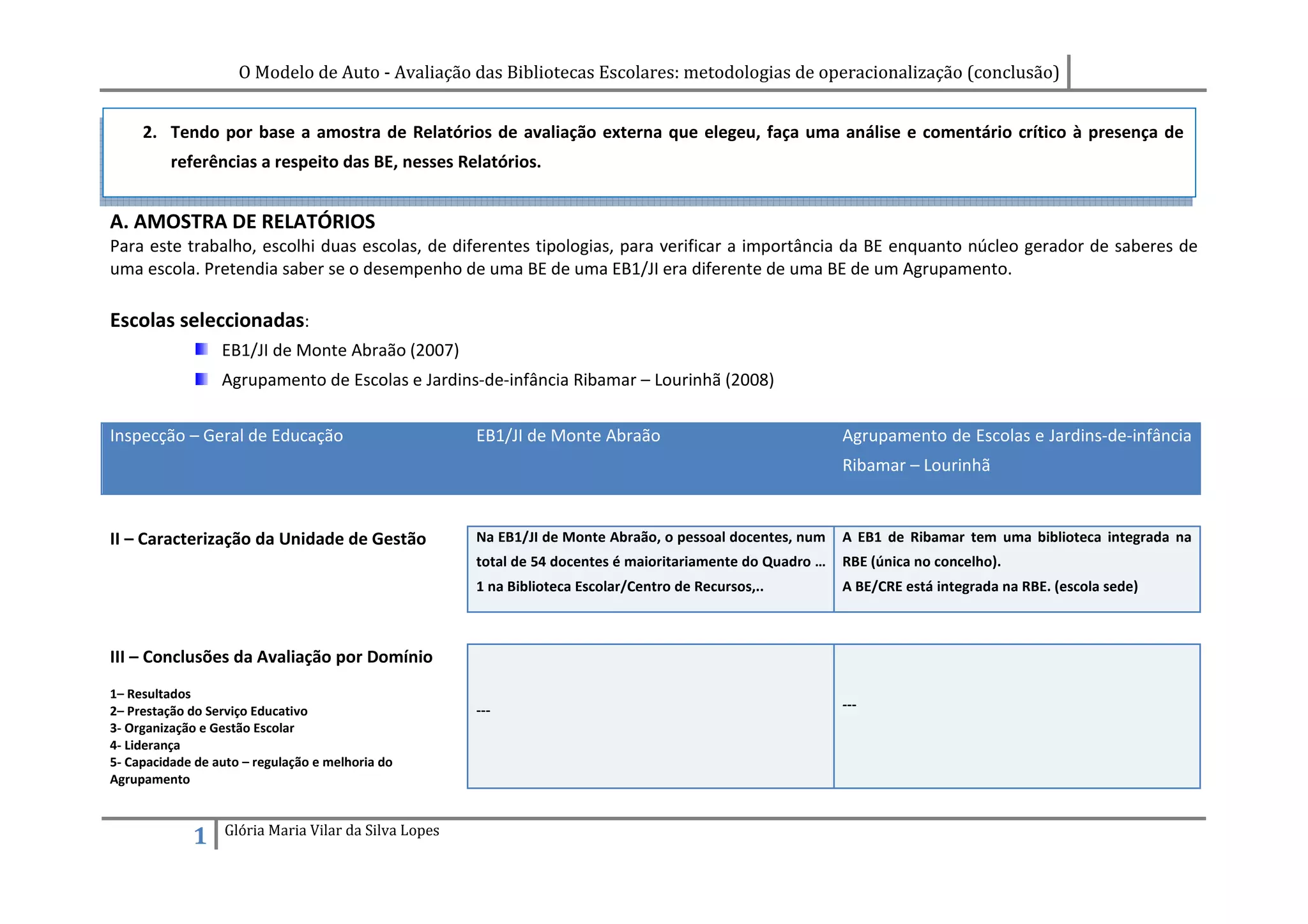
Task: Click the EB1/JI de Monte Abrão column header
Action: pyautogui.click(x=568, y=435)
